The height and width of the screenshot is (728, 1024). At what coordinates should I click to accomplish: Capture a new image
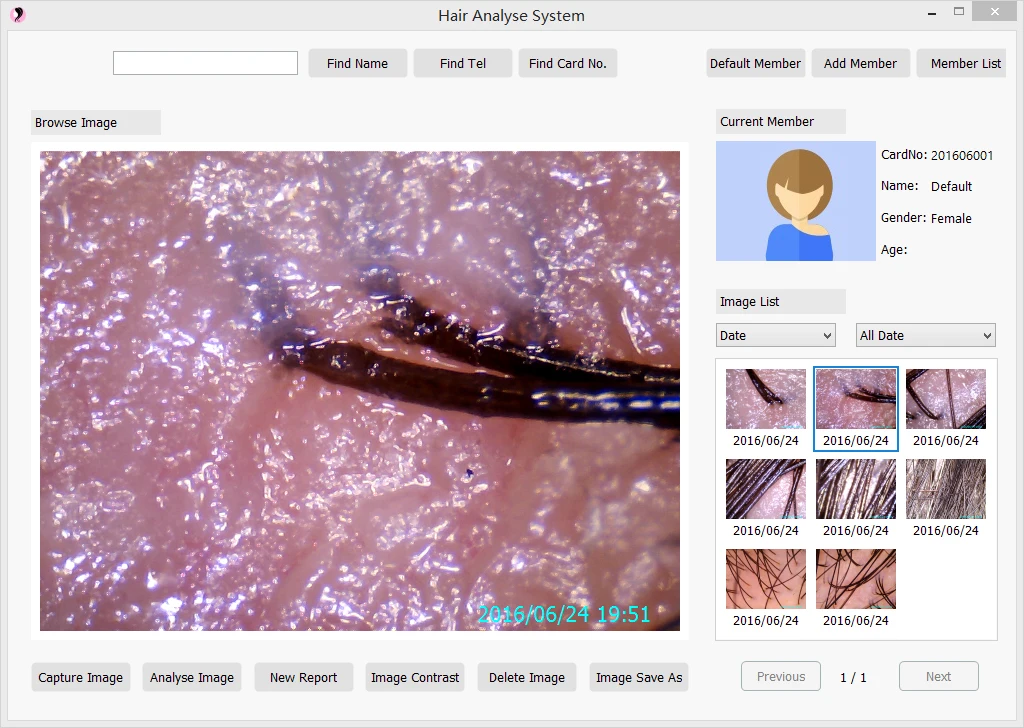(80, 677)
